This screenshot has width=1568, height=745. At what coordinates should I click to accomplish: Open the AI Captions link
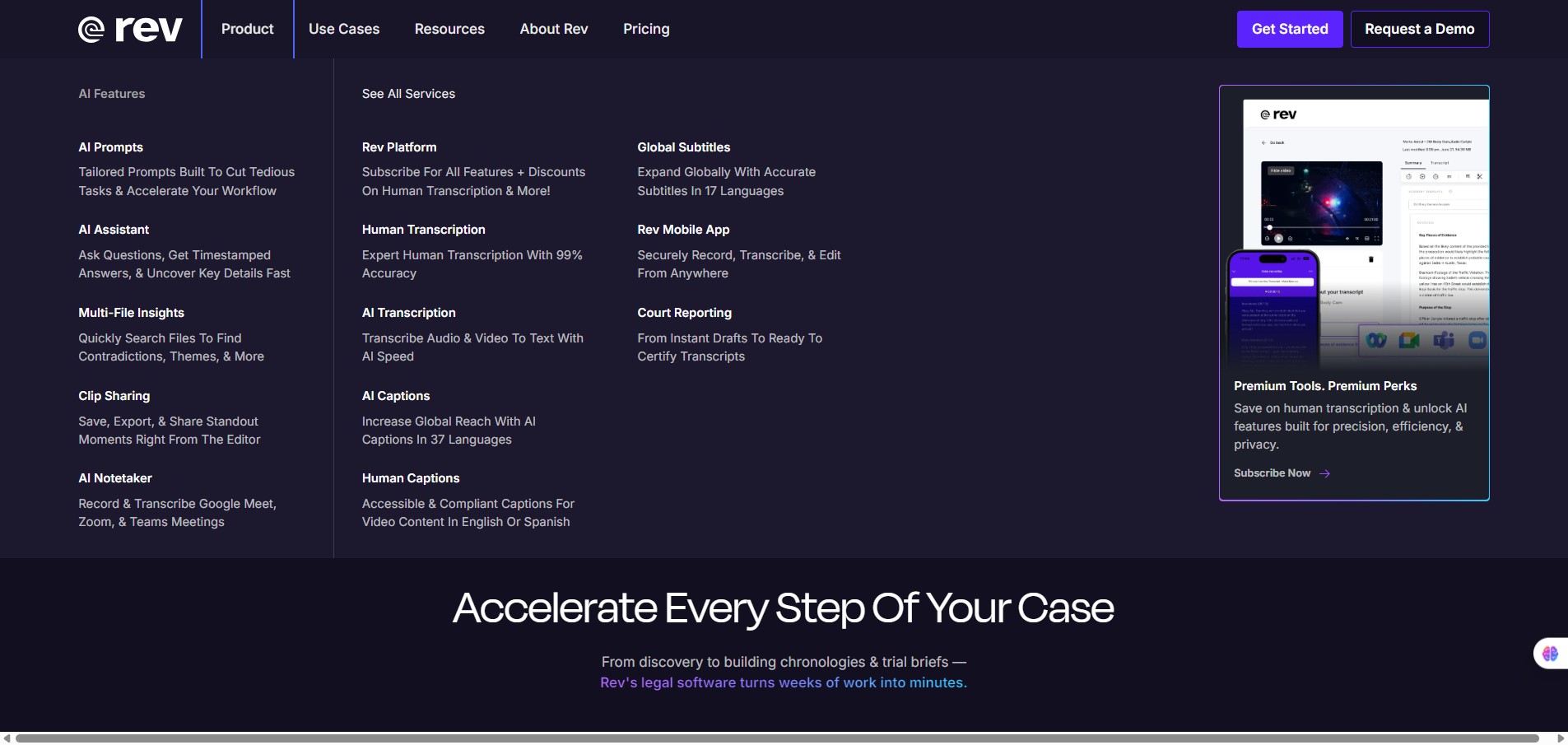click(x=396, y=396)
